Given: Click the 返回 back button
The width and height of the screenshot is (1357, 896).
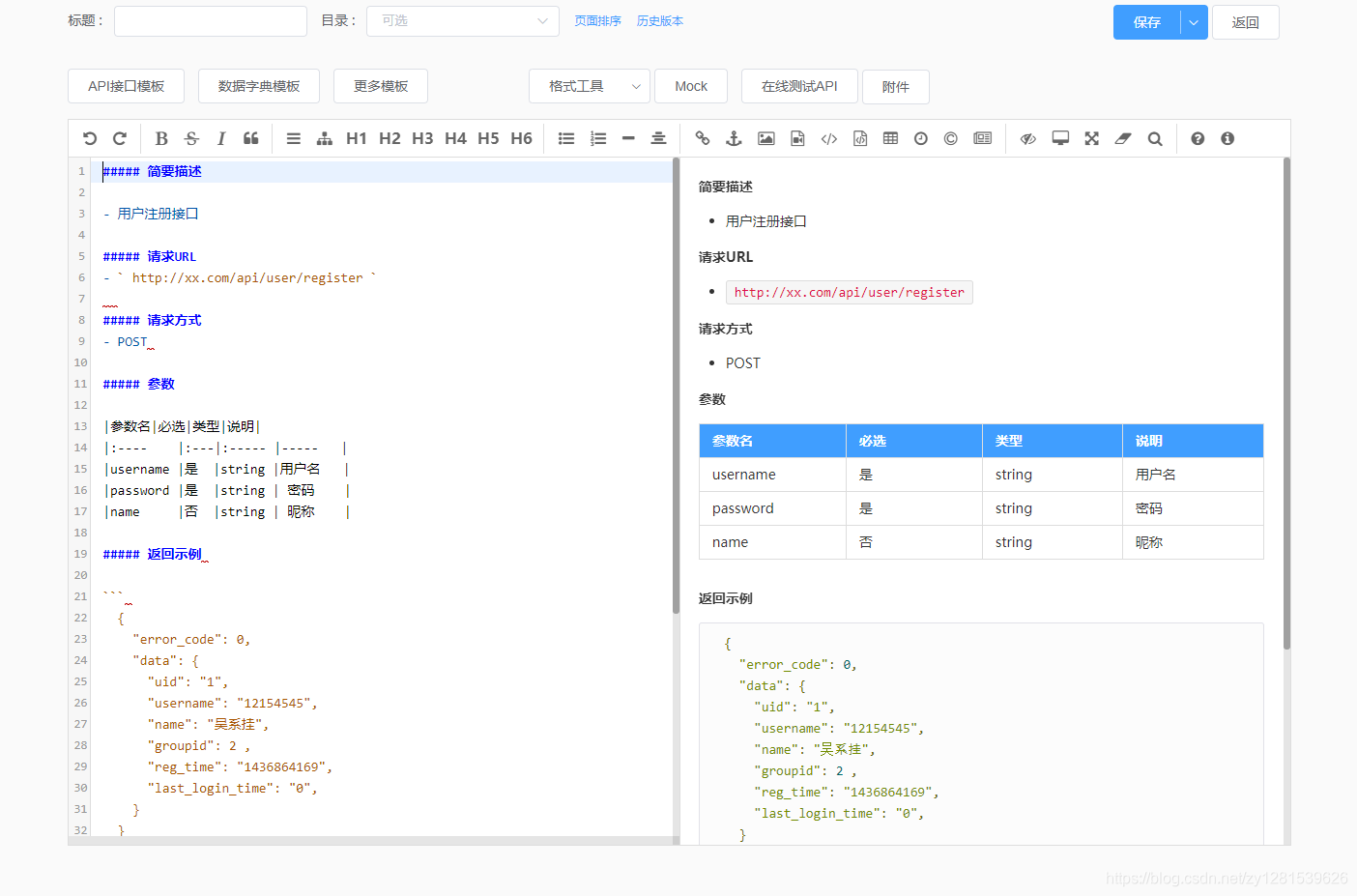Looking at the screenshot, I should click(x=1246, y=22).
